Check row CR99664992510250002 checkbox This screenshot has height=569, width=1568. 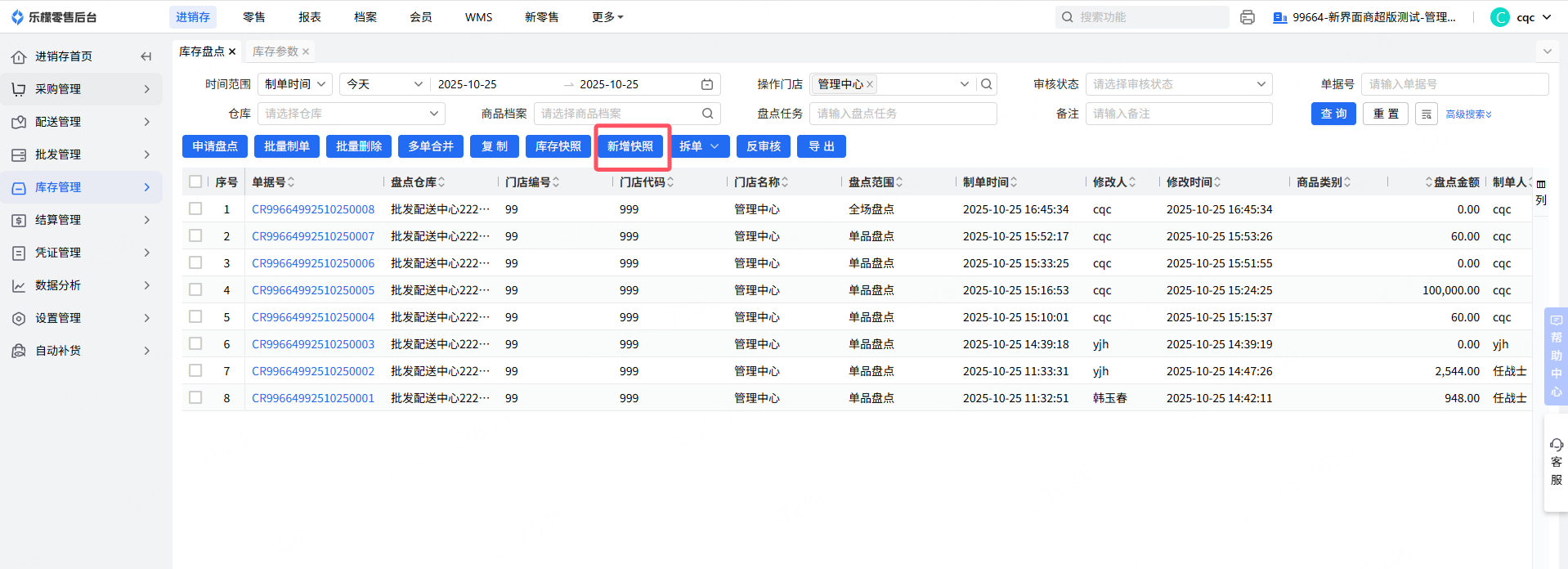point(195,370)
